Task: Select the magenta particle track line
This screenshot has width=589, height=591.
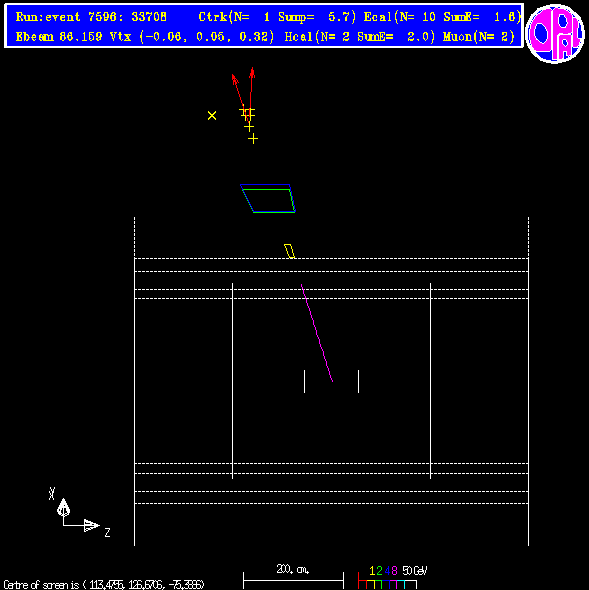Action: [x=317, y=333]
